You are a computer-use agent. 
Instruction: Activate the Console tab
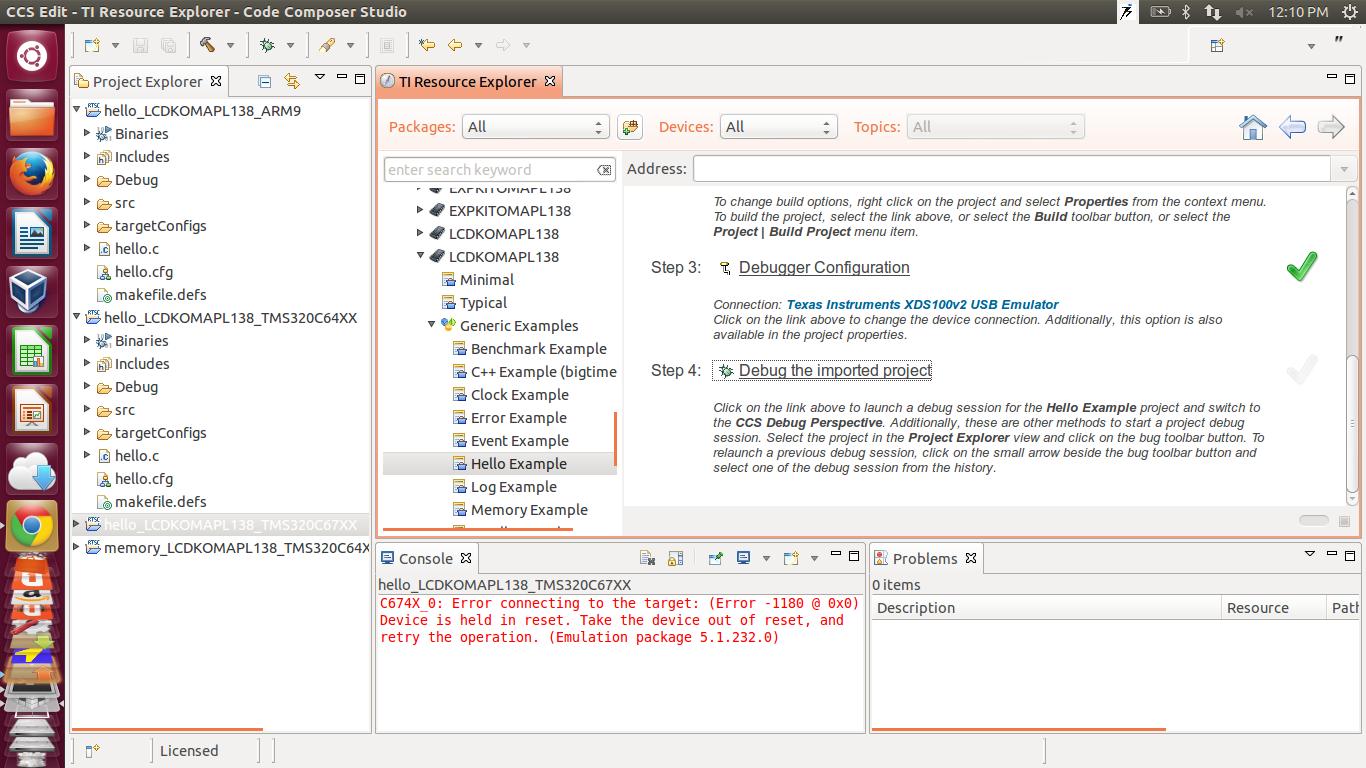click(426, 559)
